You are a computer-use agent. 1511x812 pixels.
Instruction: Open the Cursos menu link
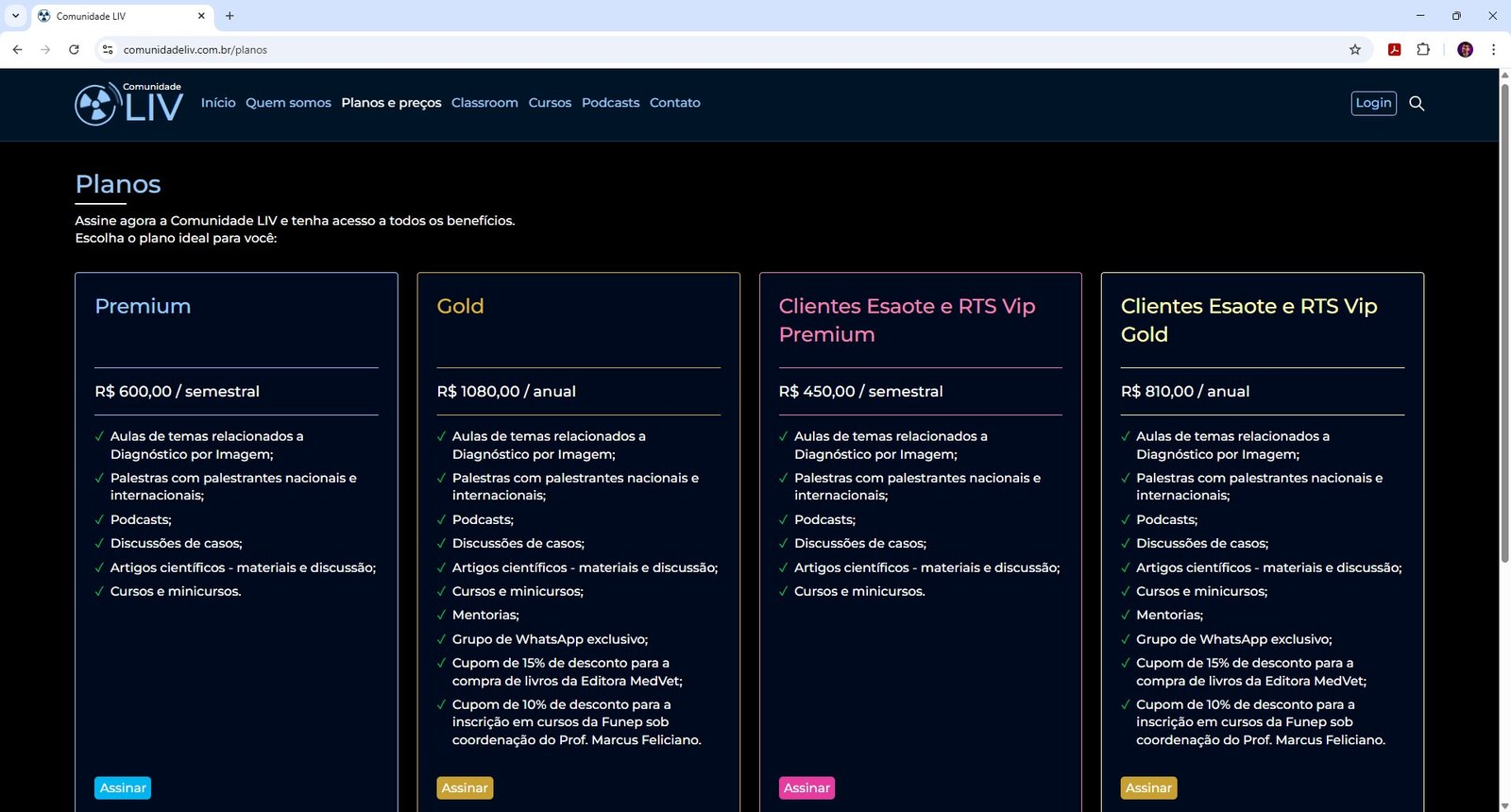pos(550,103)
